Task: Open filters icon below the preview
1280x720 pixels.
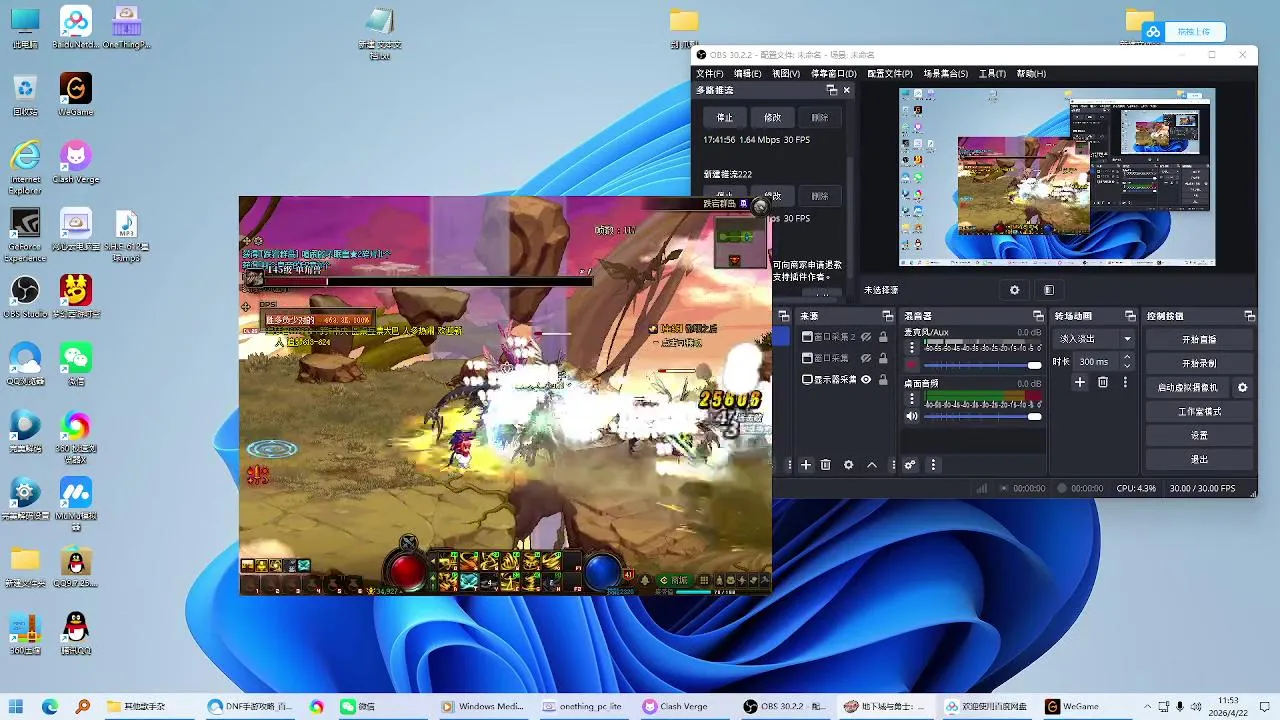Action: [x=1048, y=290]
